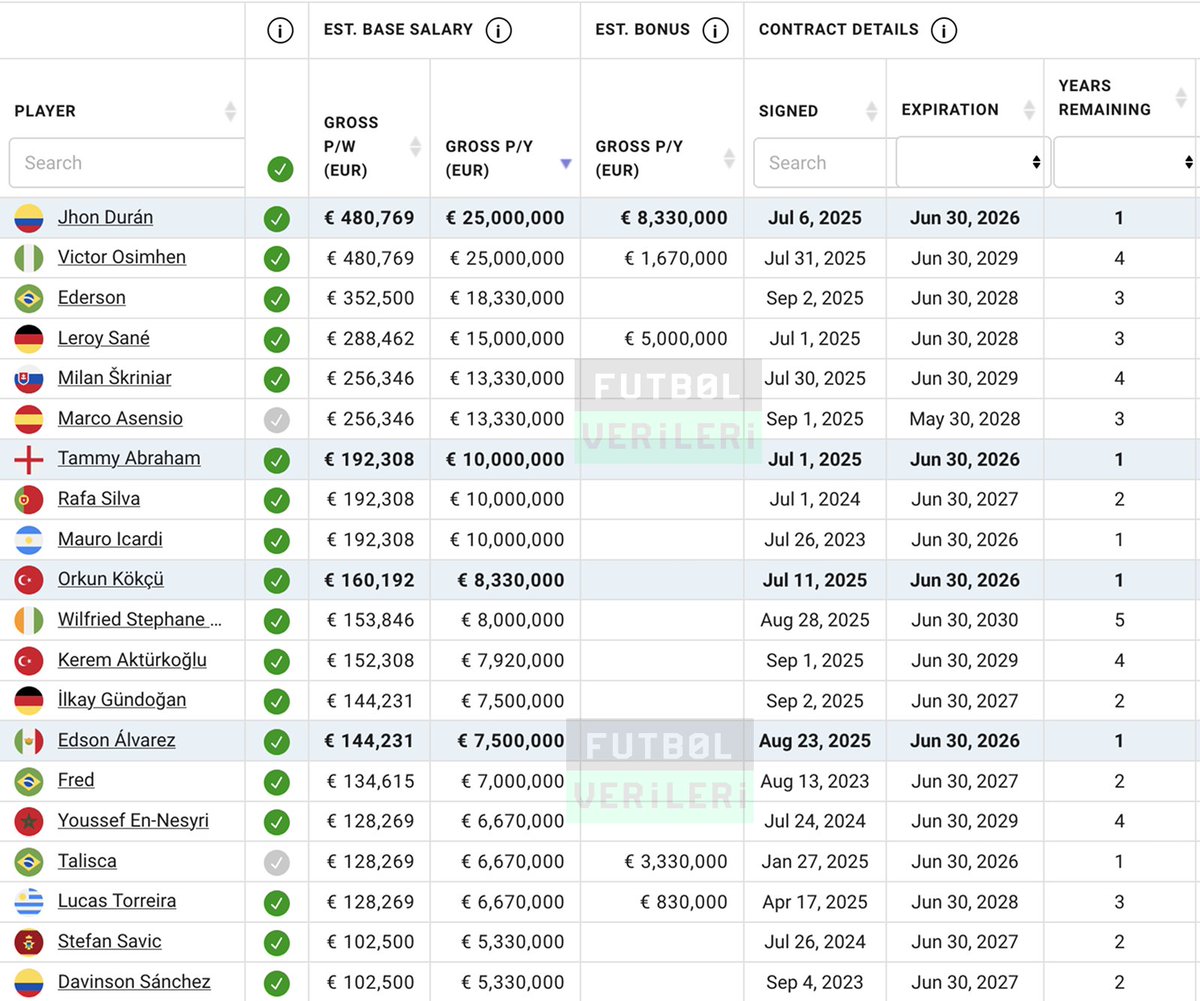Click England flag icon beside Tammy Abraham
This screenshot has width=1200, height=1001.
coord(29,459)
